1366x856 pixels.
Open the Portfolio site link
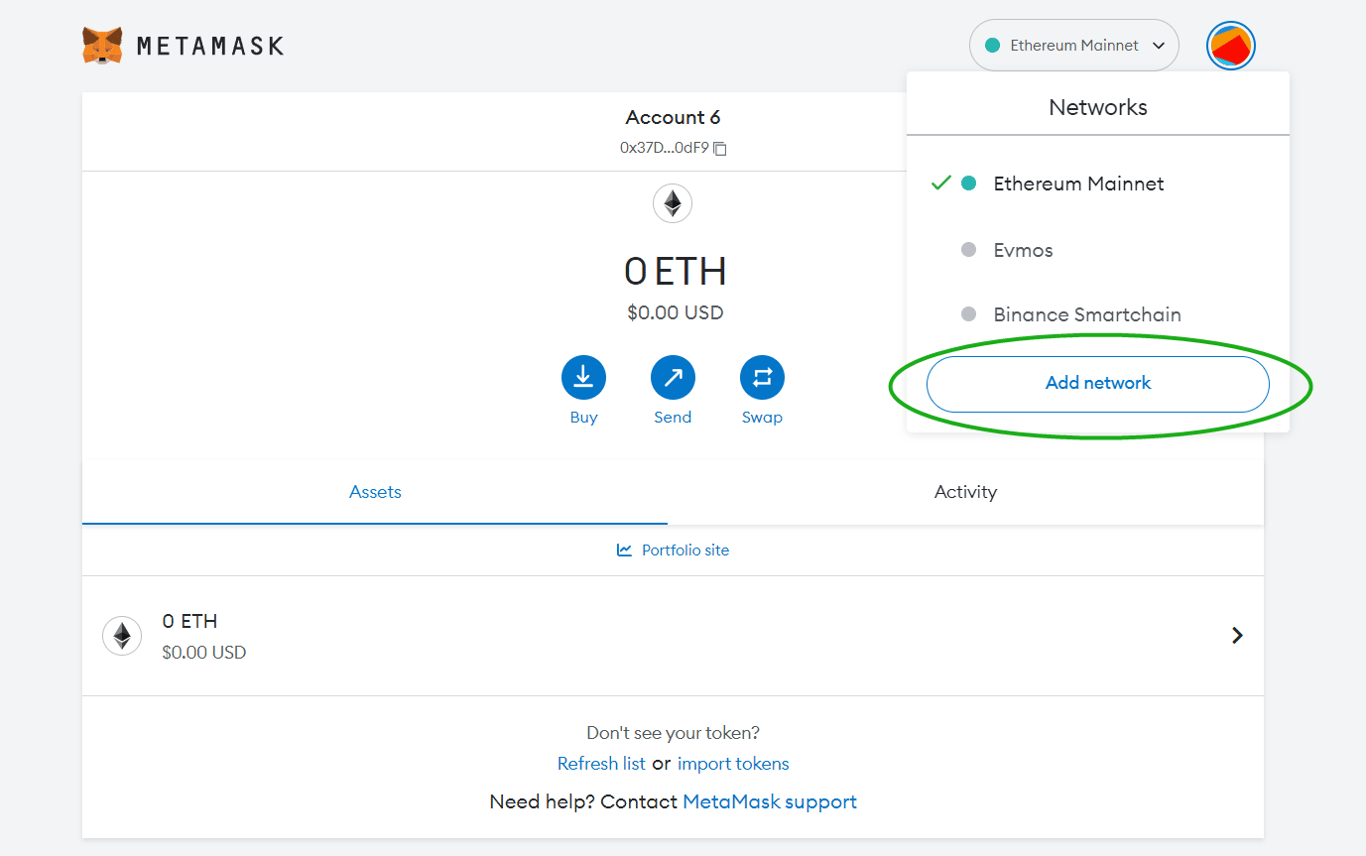point(685,550)
